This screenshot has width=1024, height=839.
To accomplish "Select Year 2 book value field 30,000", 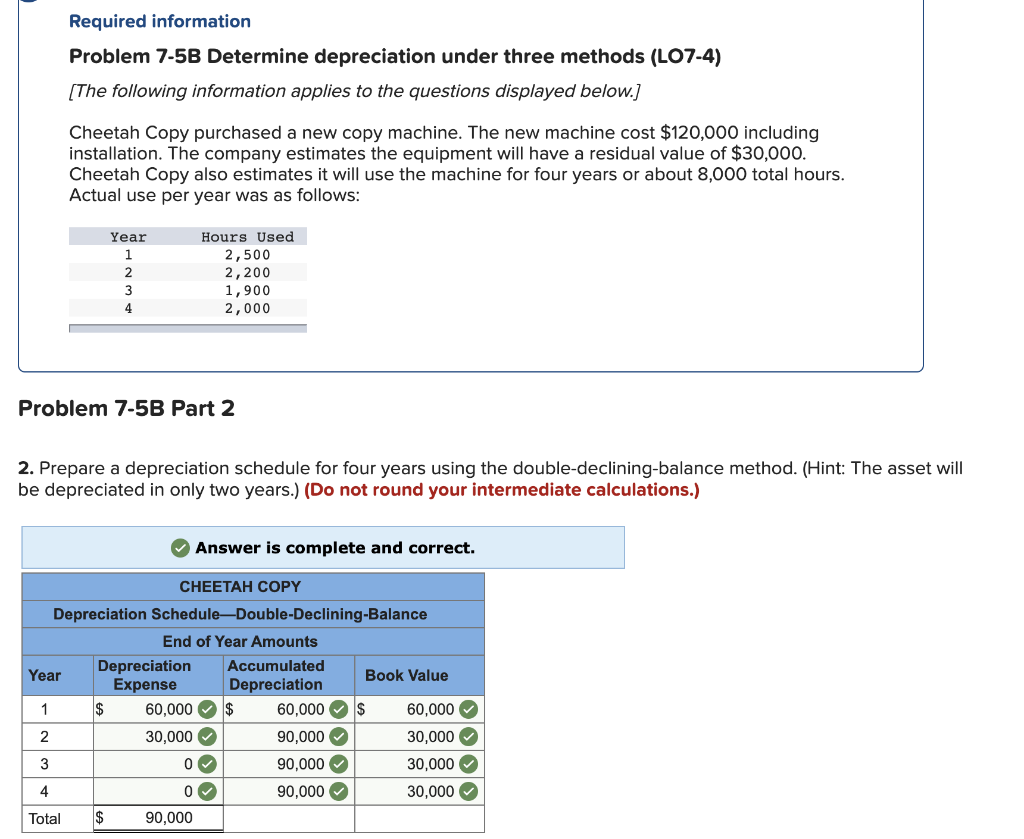I will pyautogui.click(x=419, y=736).
